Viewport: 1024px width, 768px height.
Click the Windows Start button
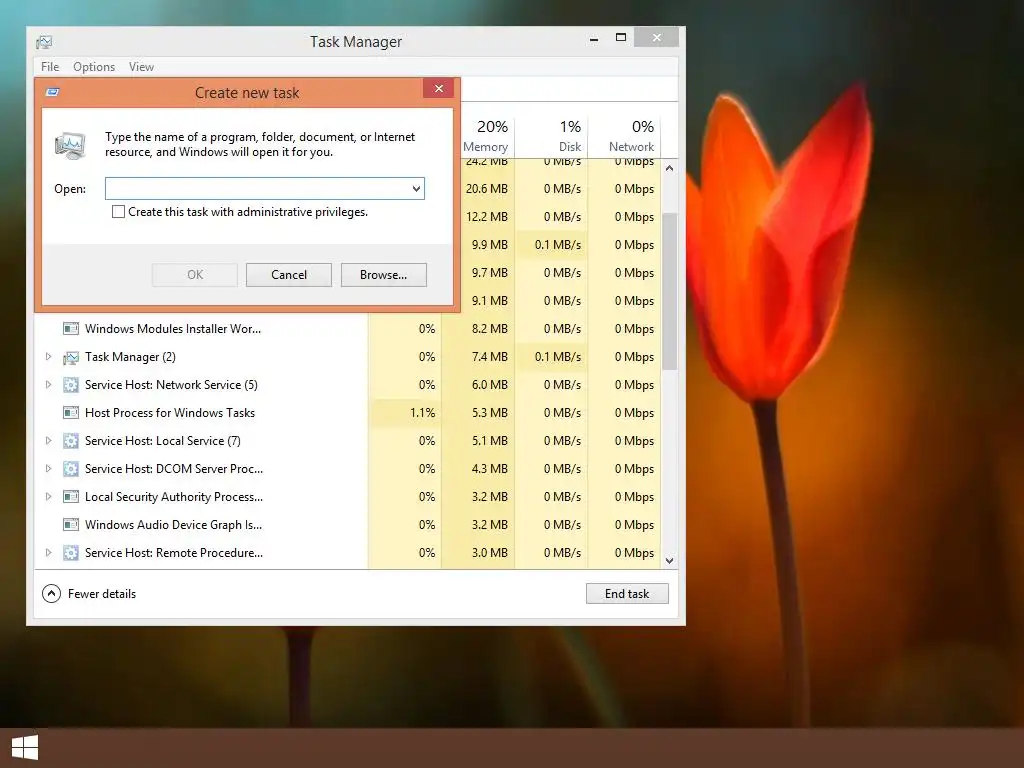coord(25,747)
